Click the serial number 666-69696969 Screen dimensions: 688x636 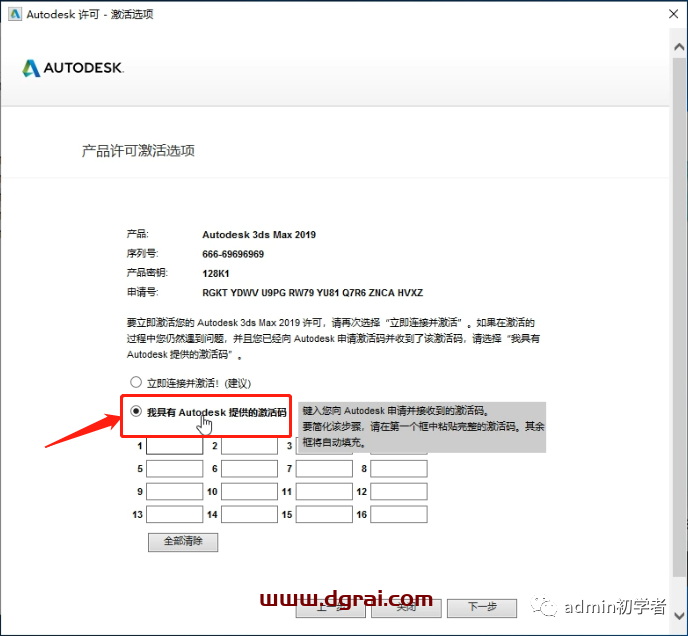click(x=233, y=254)
